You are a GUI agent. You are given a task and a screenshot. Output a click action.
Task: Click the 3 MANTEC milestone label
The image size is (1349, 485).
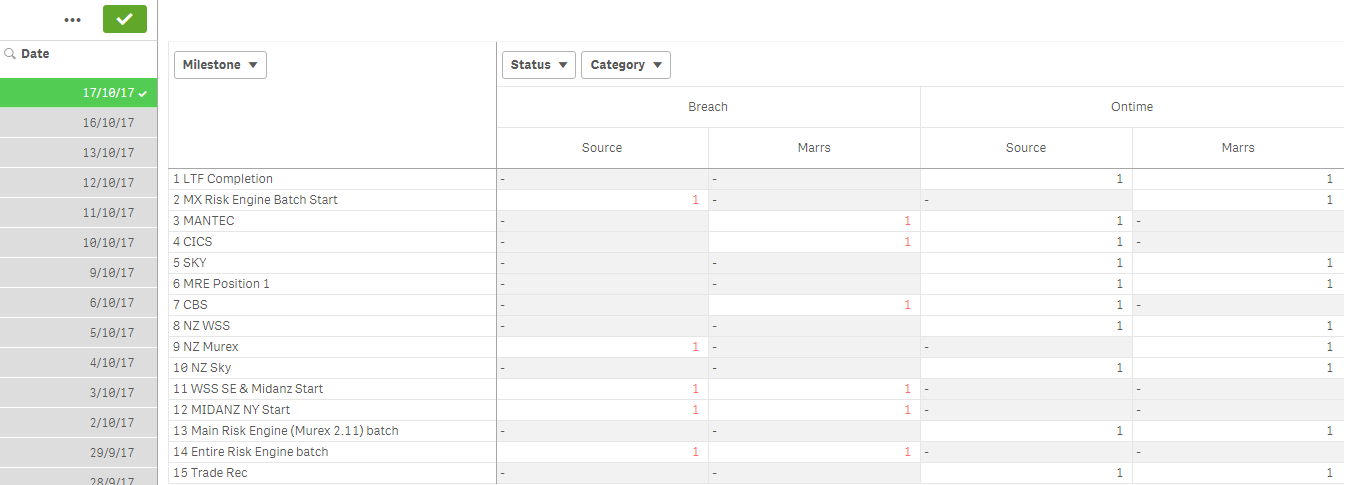(203, 221)
